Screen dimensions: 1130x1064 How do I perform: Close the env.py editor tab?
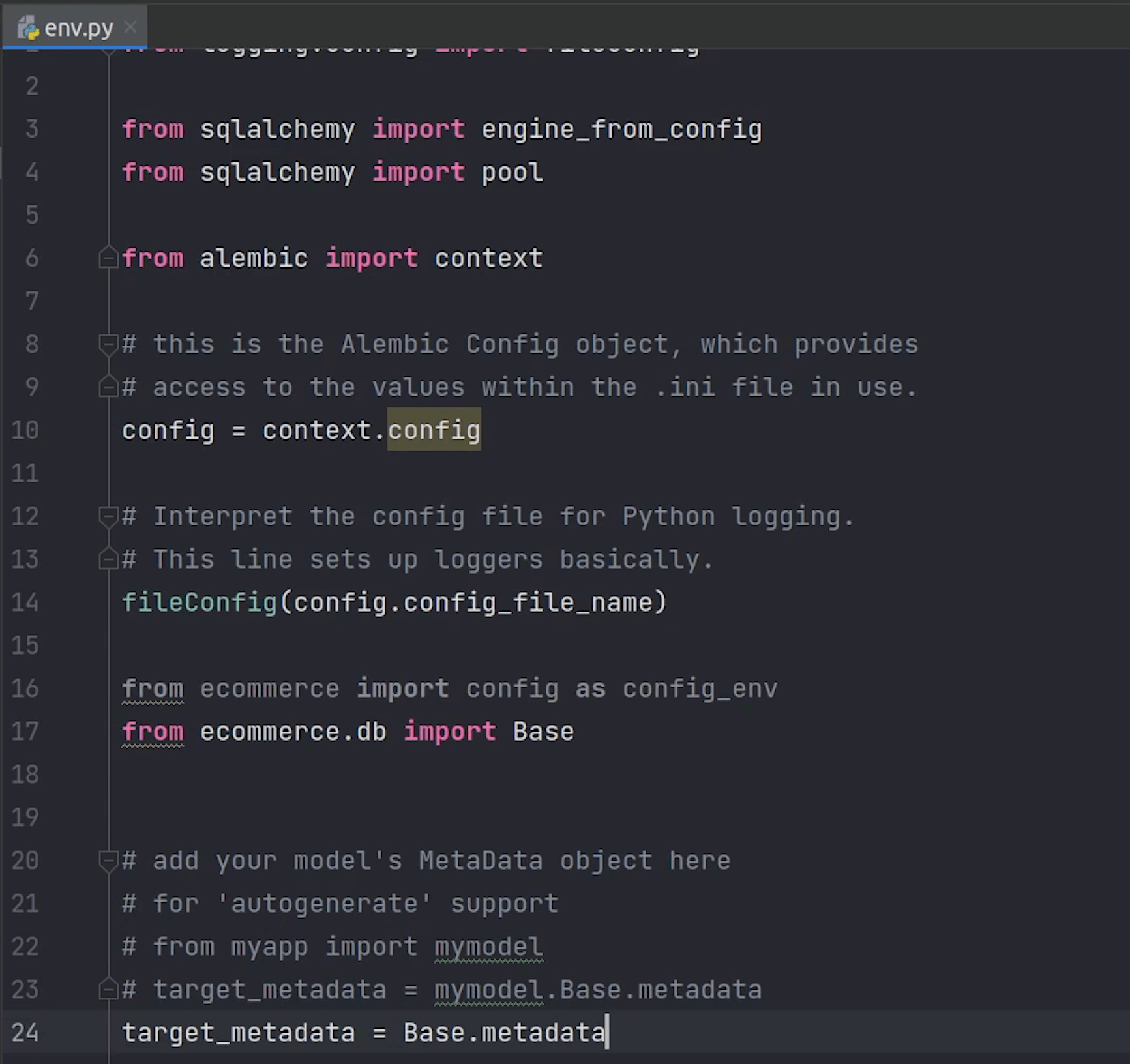tap(130, 27)
